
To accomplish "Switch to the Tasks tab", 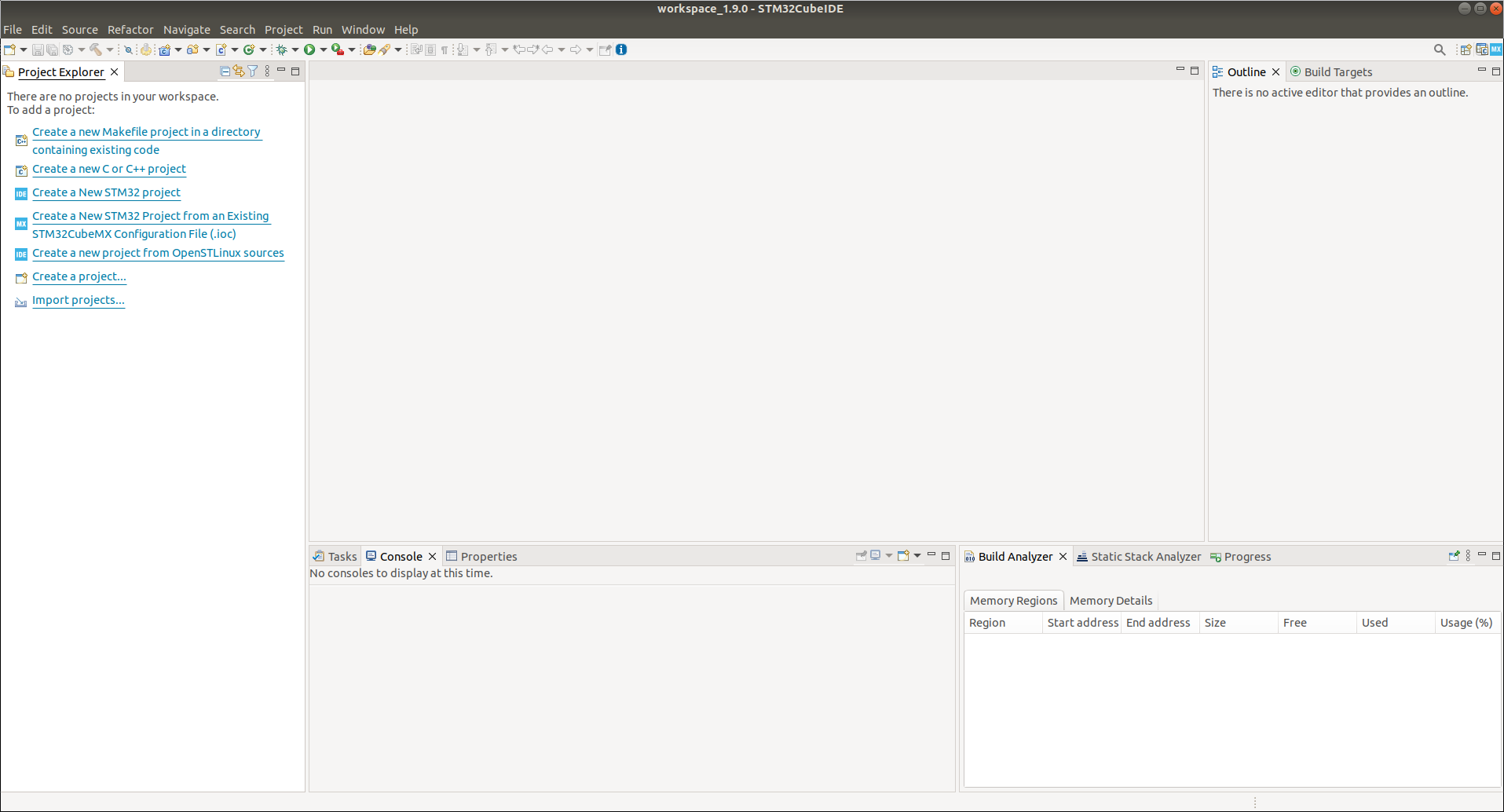I will (335, 556).
